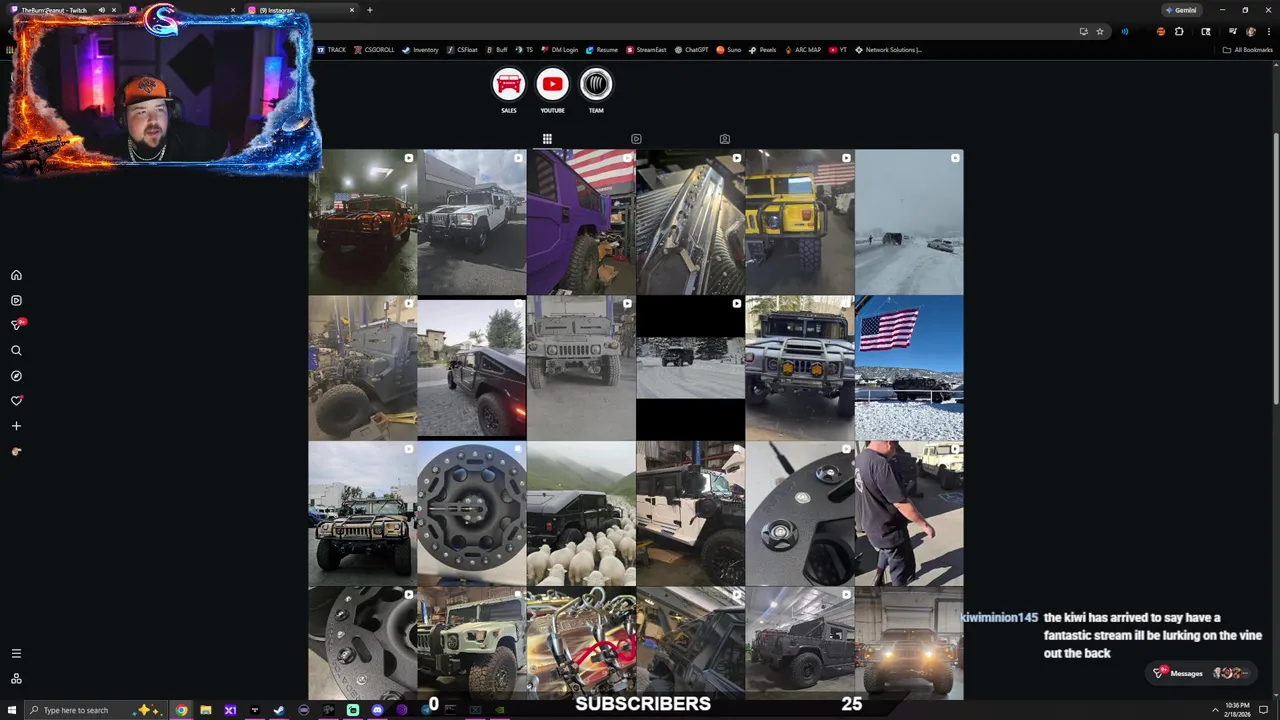
Task: Open the Hummer with sheep post
Action: [581, 514]
